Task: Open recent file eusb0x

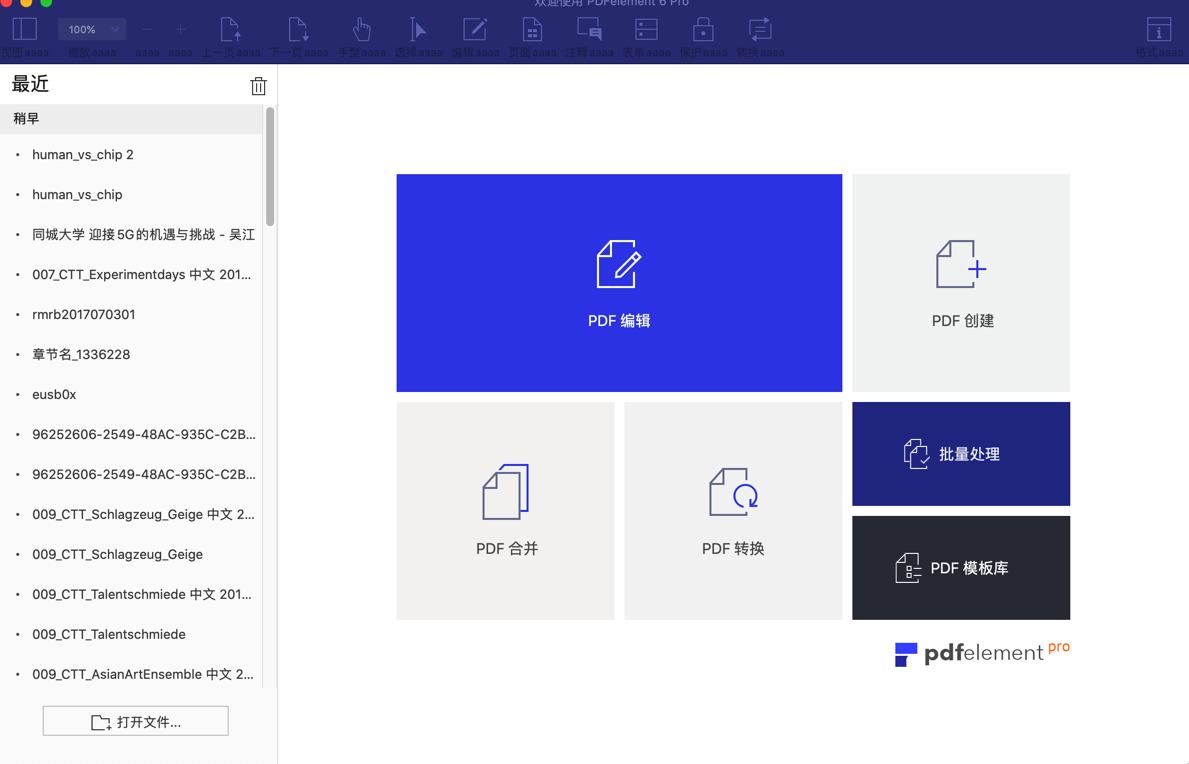Action: [x=131, y=394]
